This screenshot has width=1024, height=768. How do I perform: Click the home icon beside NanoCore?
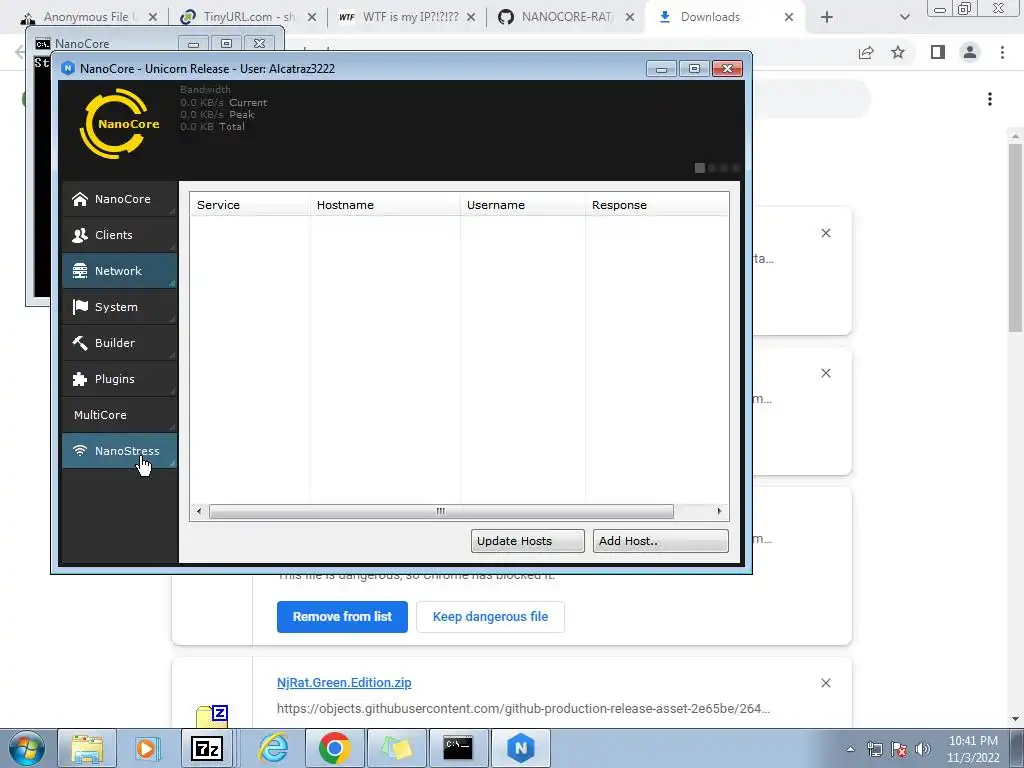(x=80, y=199)
